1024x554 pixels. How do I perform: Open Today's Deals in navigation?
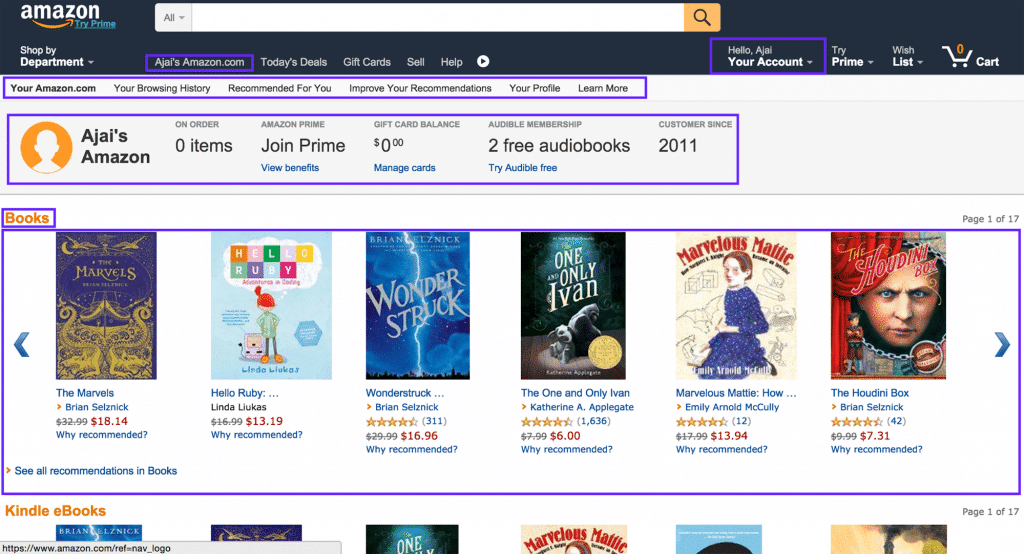coord(294,62)
